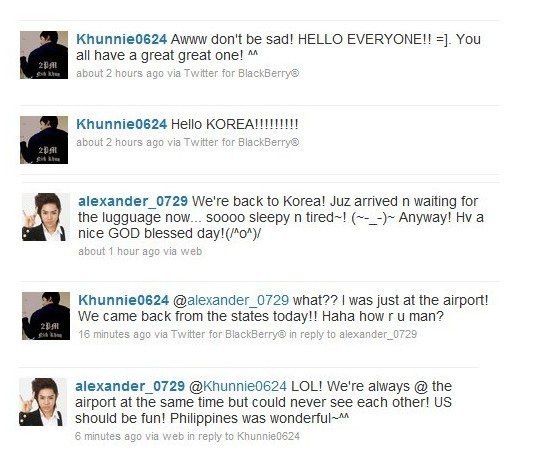Open 'in reply to Khunnie0624' link
The width and height of the screenshot is (551, 474).
tap(244, 436)
